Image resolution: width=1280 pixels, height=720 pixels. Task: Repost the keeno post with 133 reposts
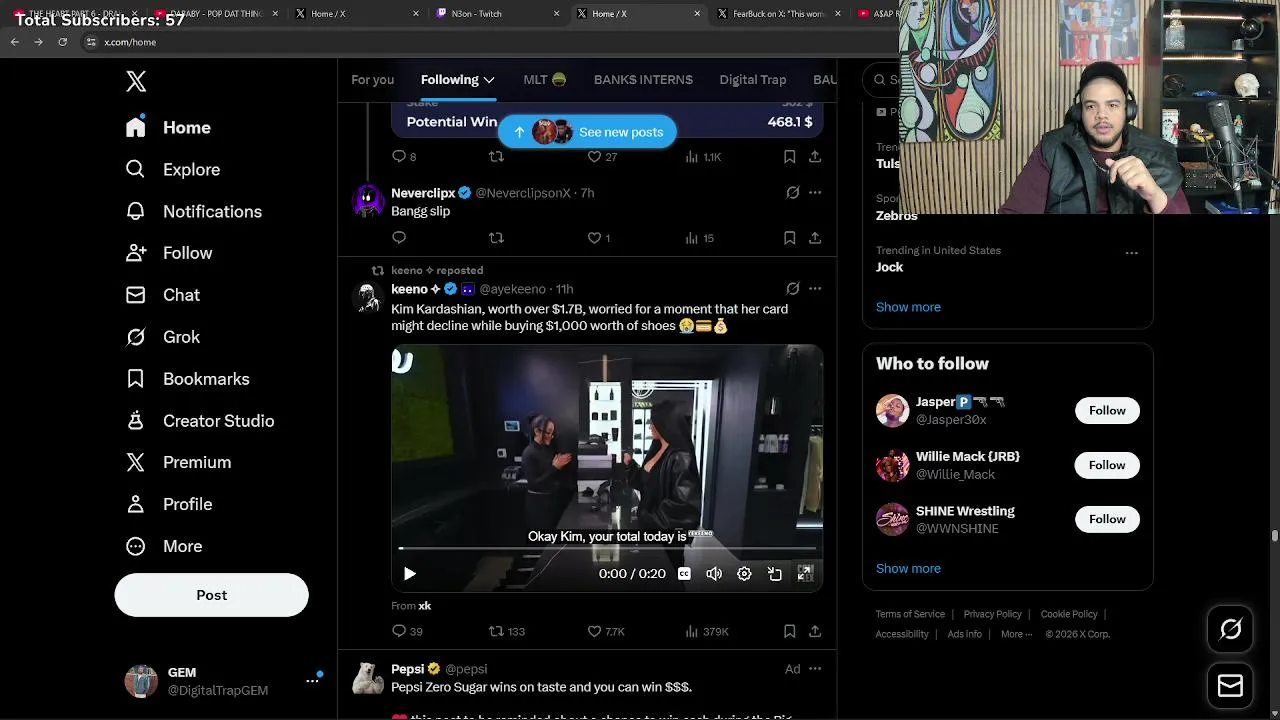506,632
